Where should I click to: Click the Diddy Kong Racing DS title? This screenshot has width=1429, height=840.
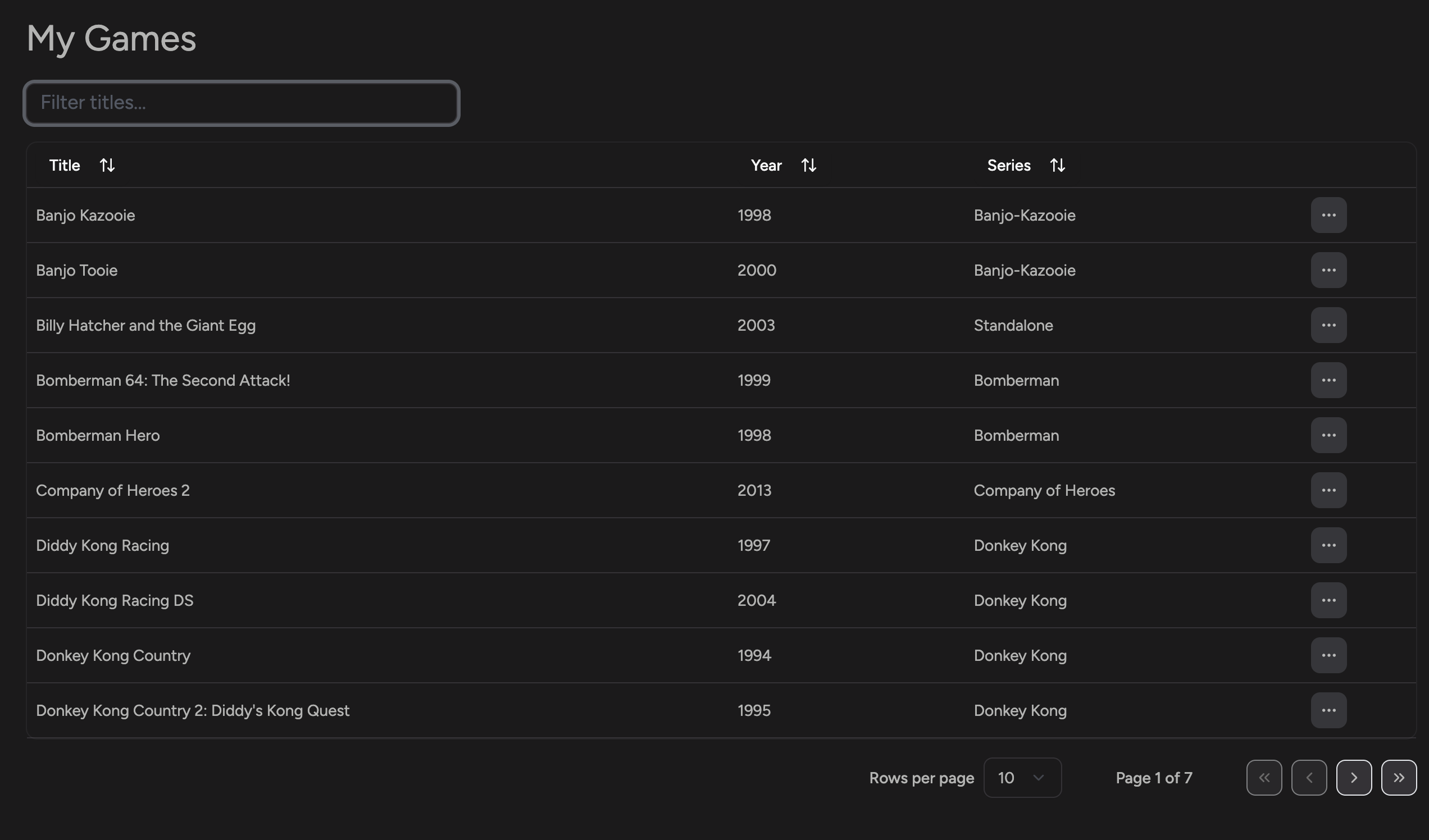tap(115, 600)
